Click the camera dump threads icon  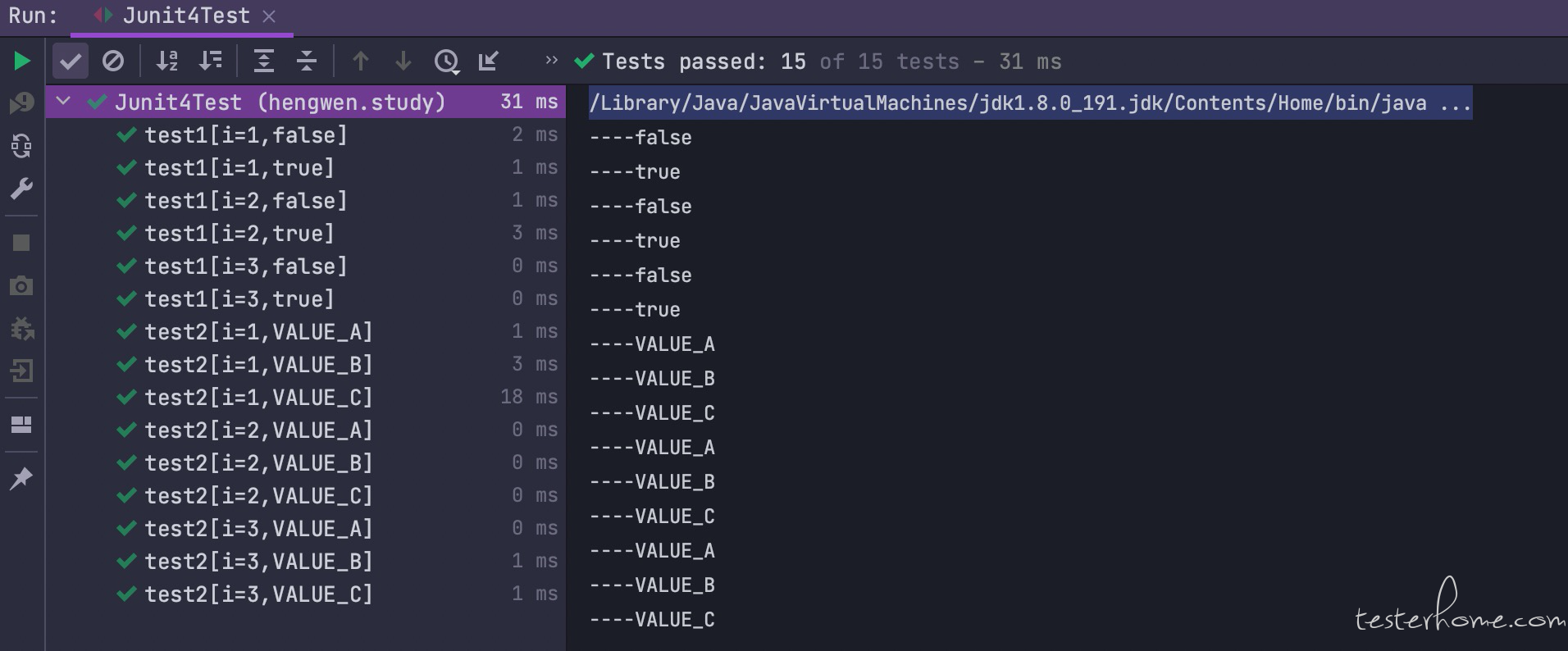click(21, 285)
